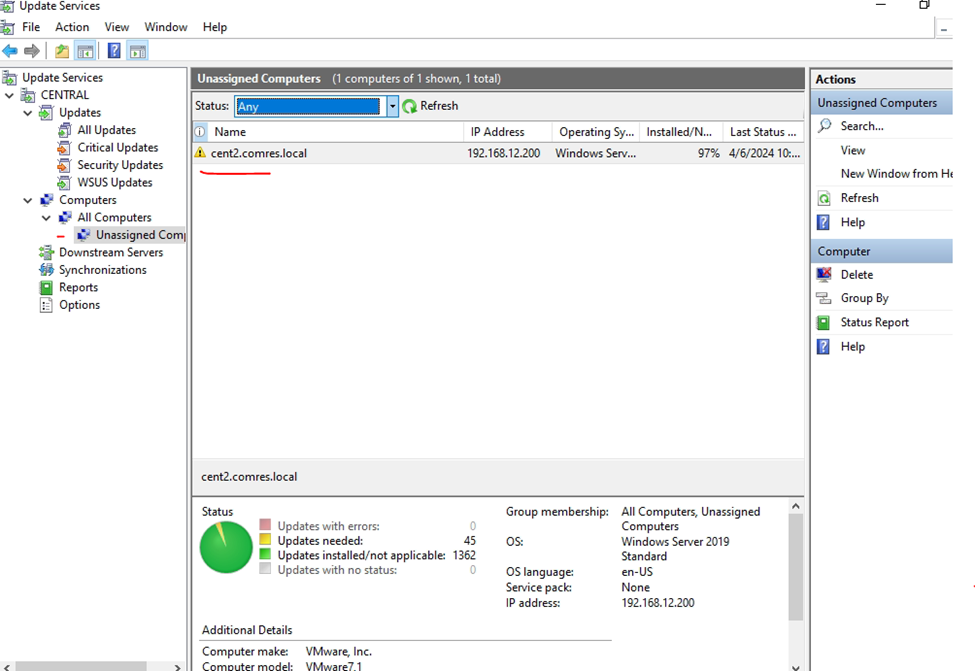Click Group By in Actions pane
The width and height of the screenshot is (975, 671).
tap(864, 299)
